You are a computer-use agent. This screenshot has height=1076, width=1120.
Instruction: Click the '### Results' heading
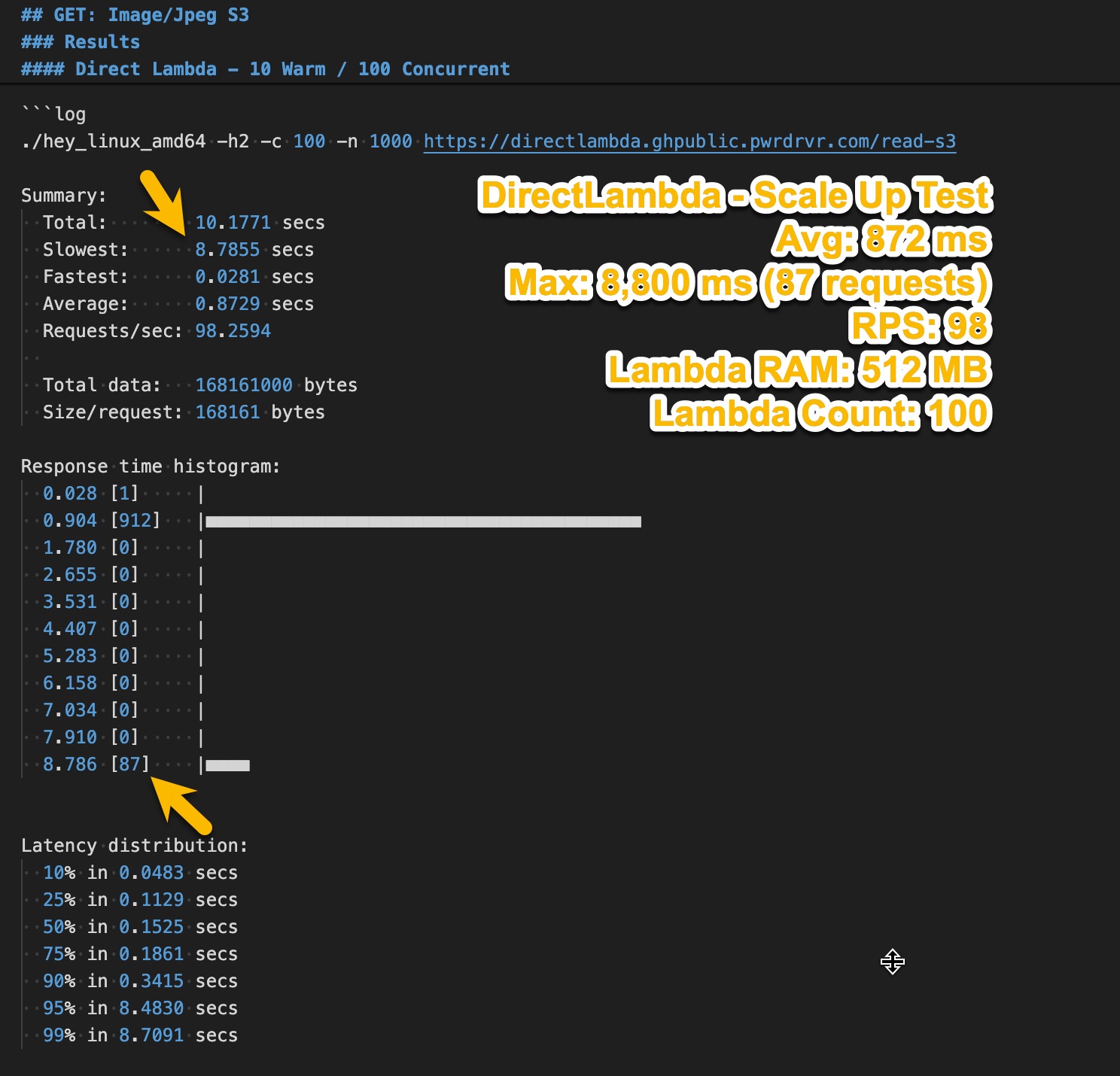click(x=81, y=42)
